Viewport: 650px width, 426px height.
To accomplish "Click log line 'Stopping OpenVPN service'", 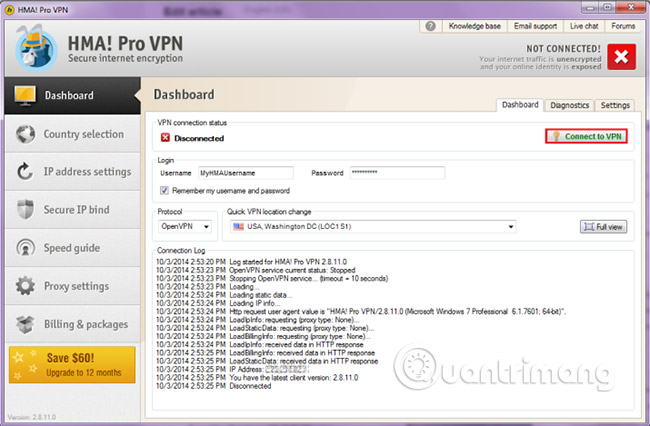I will point(272,278).
